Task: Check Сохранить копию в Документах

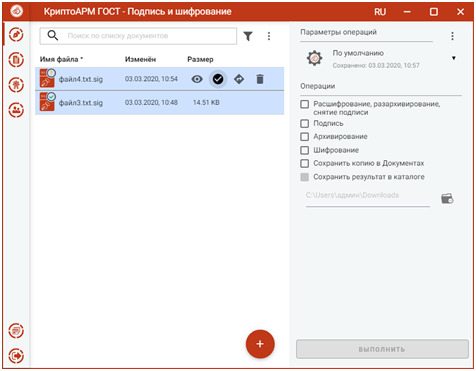Action: pos(304,163)
